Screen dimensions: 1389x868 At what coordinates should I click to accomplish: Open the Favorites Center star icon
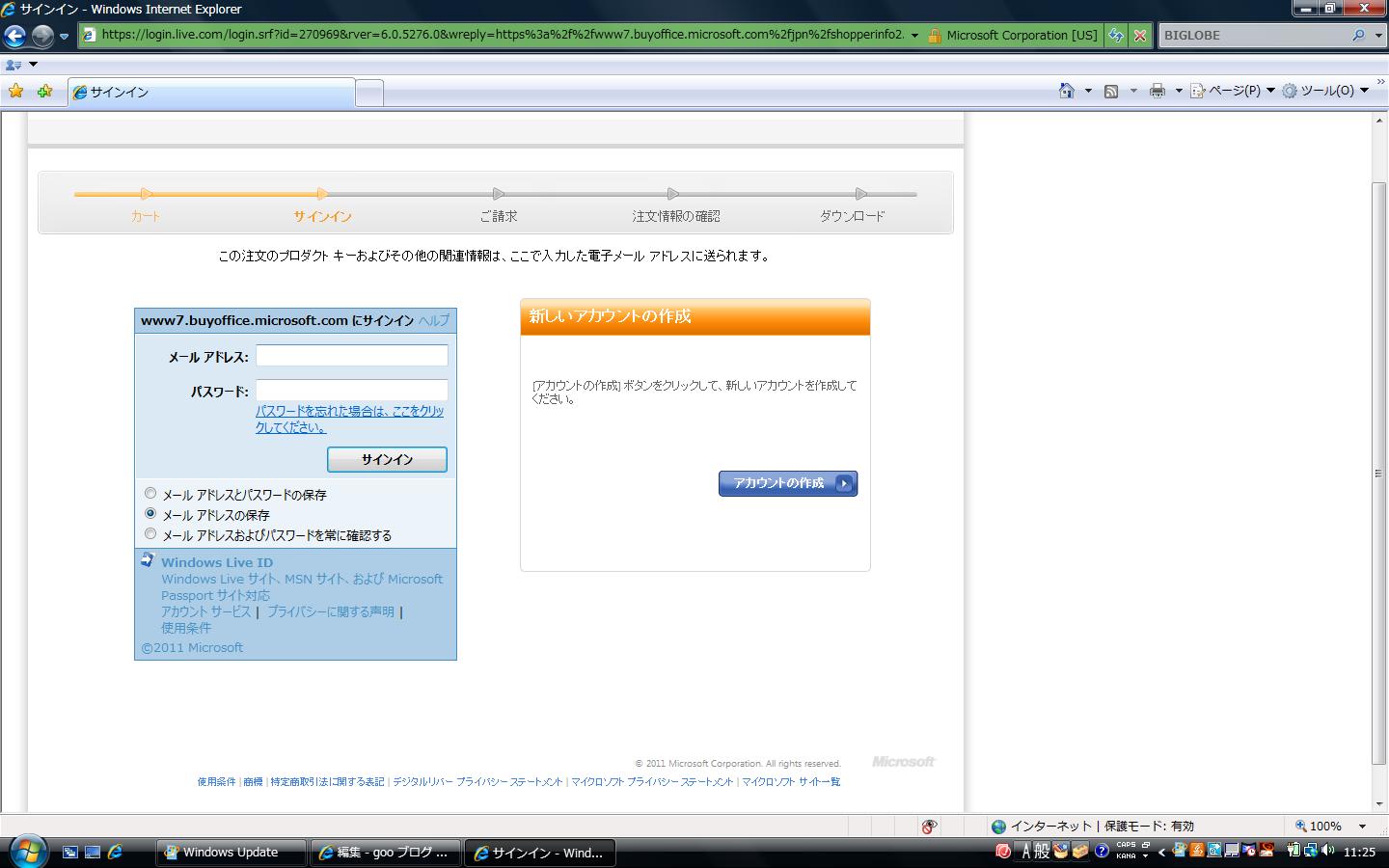(16, 92)
